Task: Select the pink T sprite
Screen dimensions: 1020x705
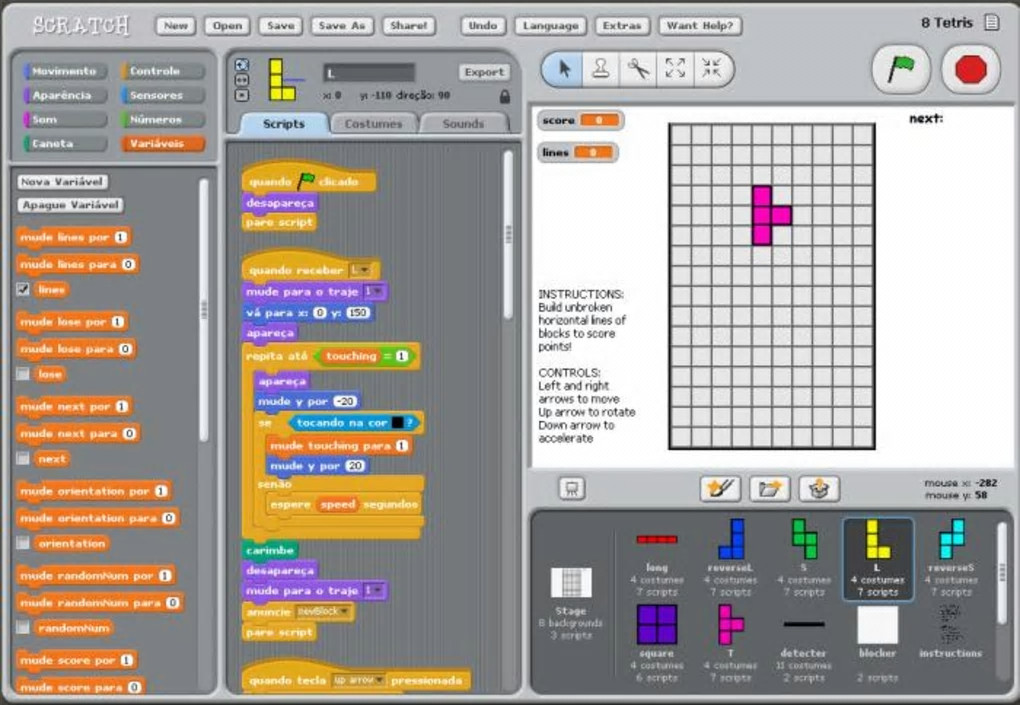Action: 731,644
